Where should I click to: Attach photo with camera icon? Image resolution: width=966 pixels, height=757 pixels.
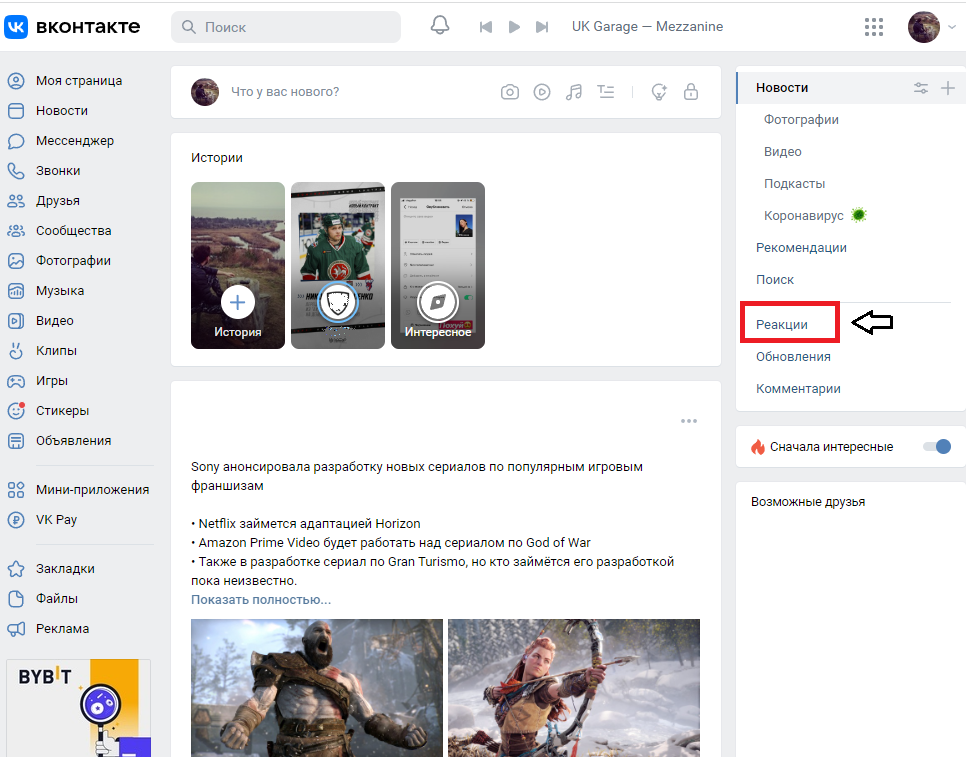coord(509,92)
